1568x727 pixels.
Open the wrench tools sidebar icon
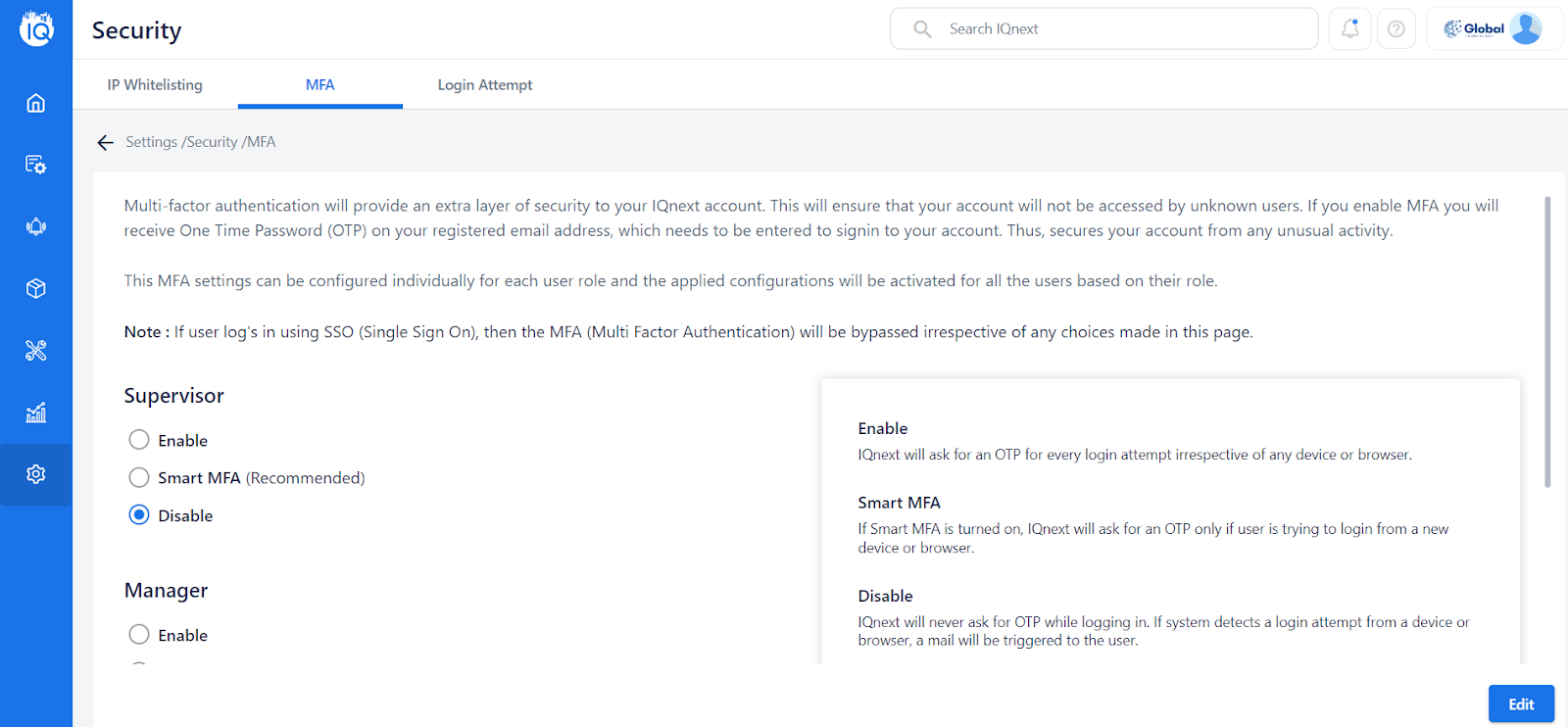coord(36,351)
